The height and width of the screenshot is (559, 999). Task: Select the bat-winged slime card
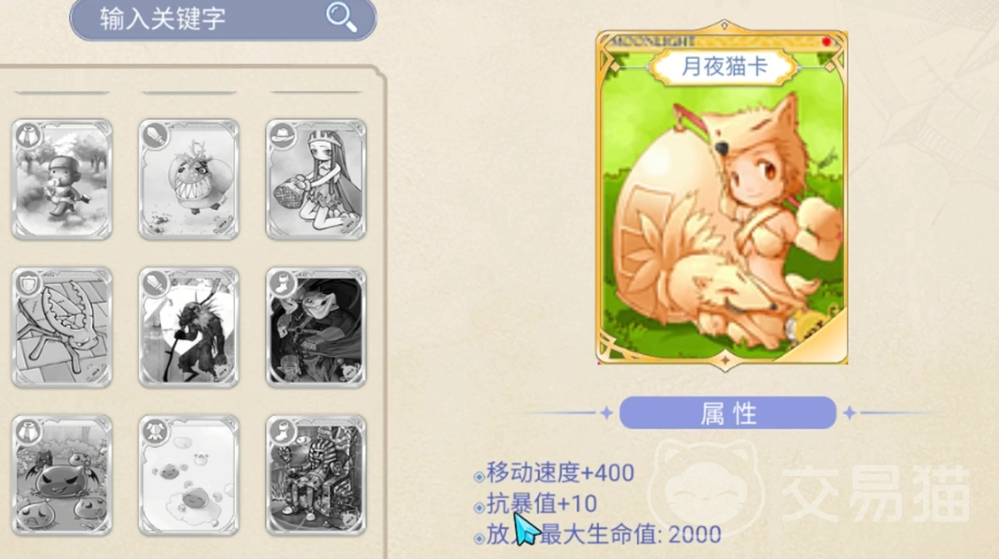click(x=62, y=476)
